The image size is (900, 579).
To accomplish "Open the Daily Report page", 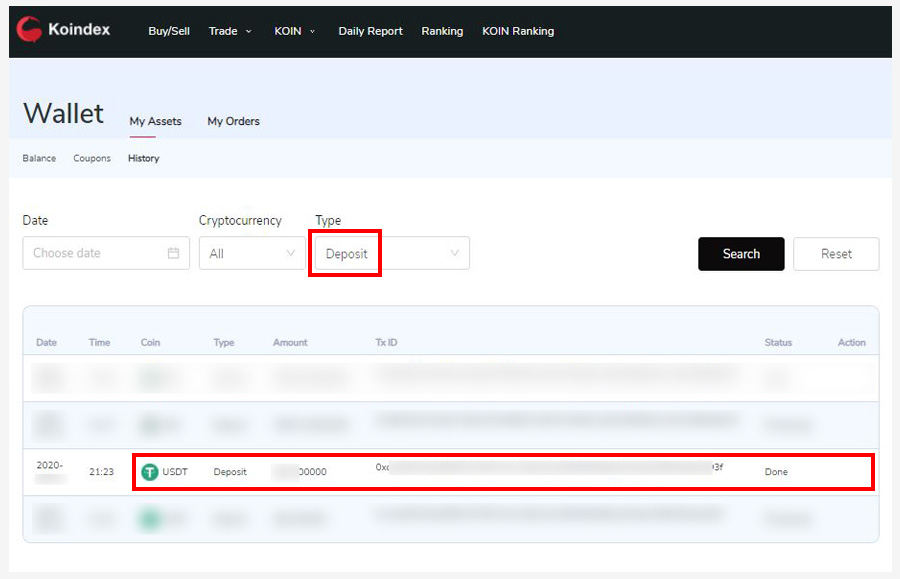I will [370, 31].
